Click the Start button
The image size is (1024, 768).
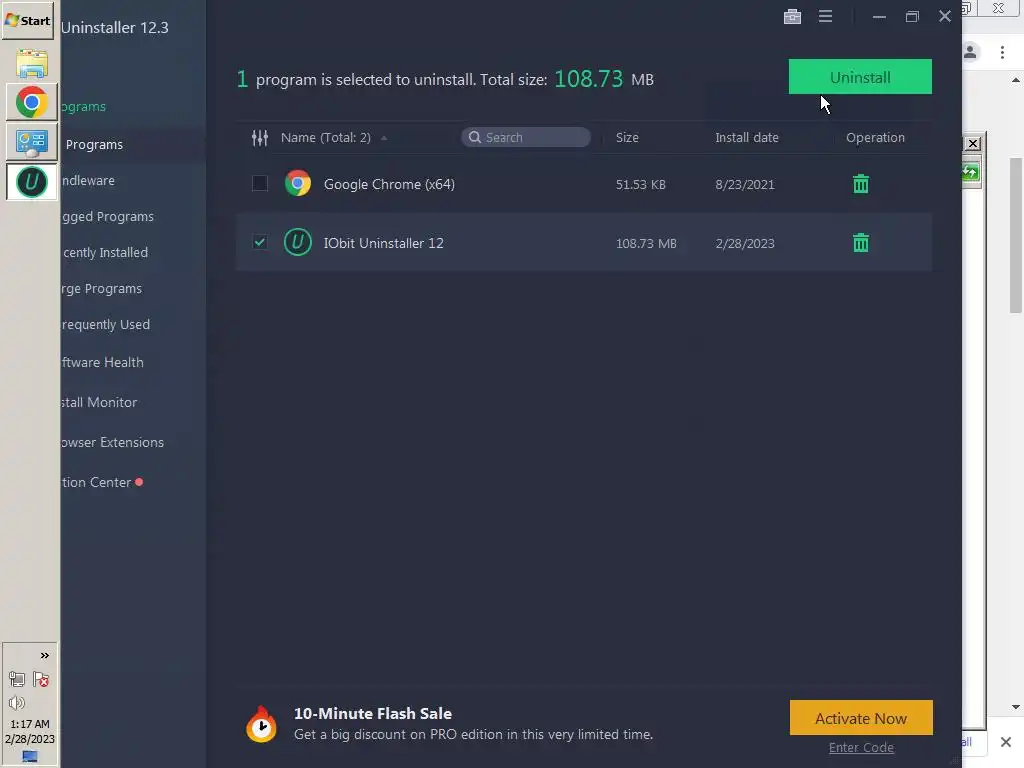click(28, 20)
